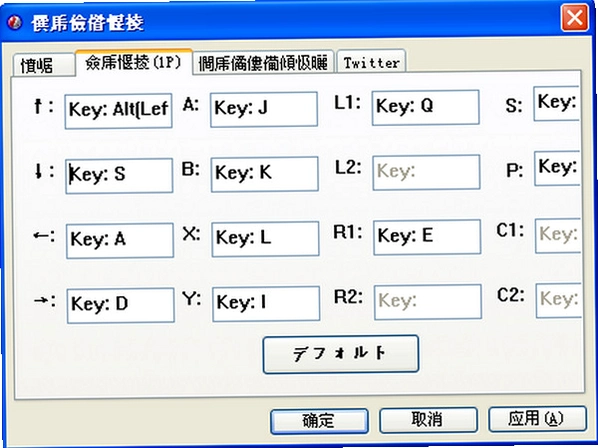The height and width of the screenshot is (448, 598).
Task: Switch to the Twitter tab
Action: [371, 62]
